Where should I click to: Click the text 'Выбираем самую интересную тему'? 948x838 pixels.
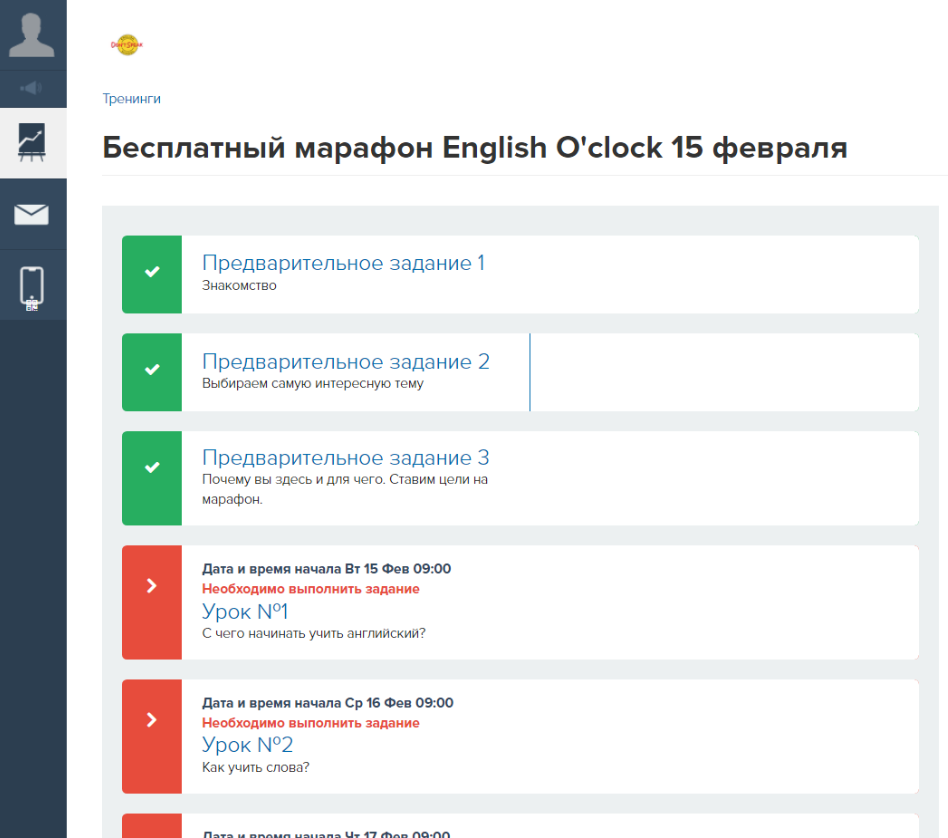pyautogui.click(x=313, y=383)
